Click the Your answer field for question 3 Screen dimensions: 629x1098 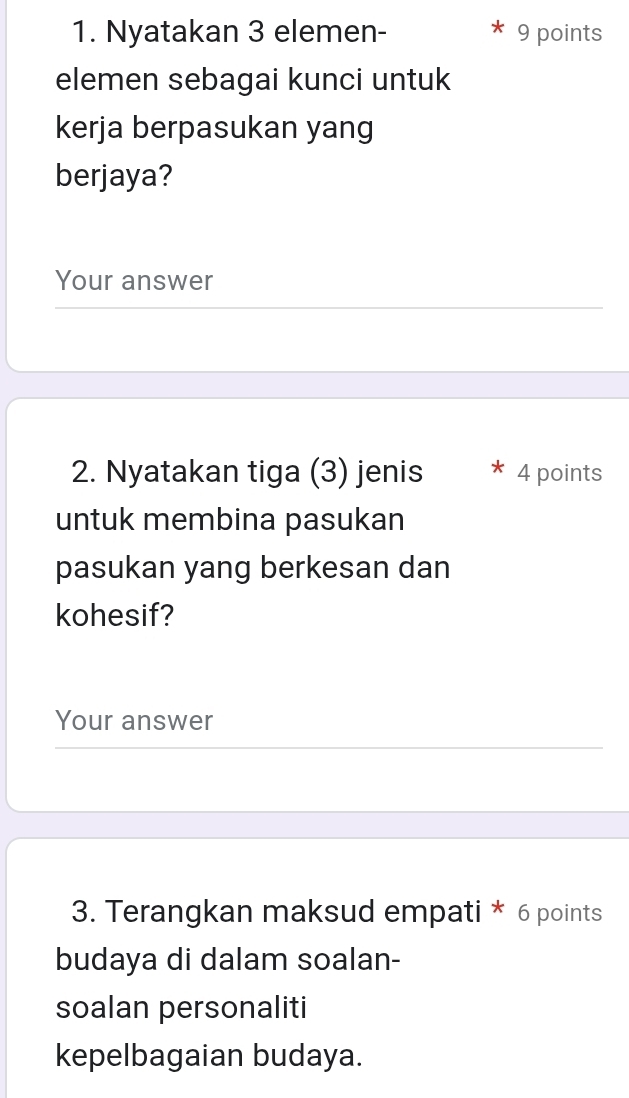click(300, 1090)
